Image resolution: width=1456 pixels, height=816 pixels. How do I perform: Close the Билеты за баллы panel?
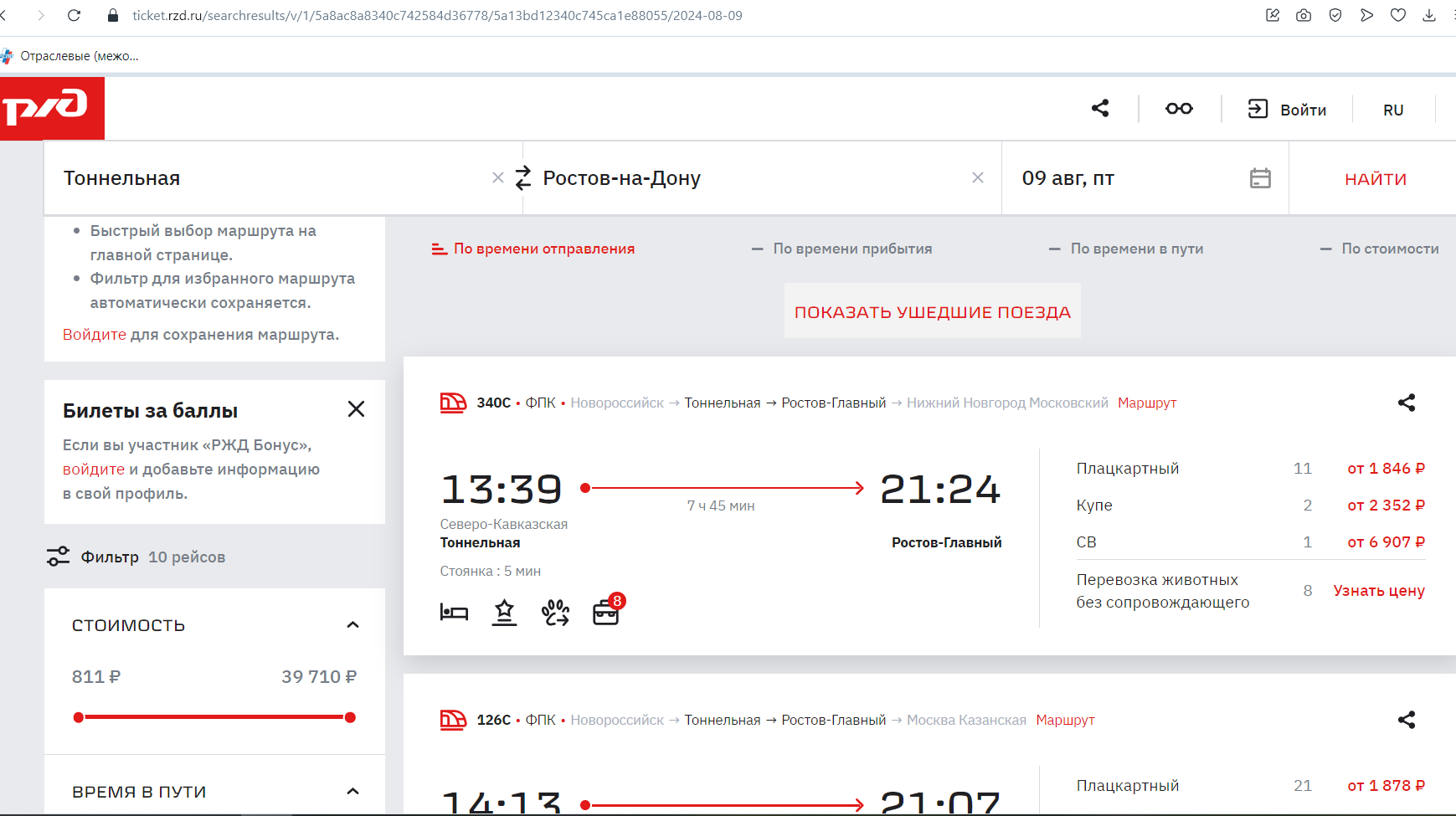click(356, 409)
